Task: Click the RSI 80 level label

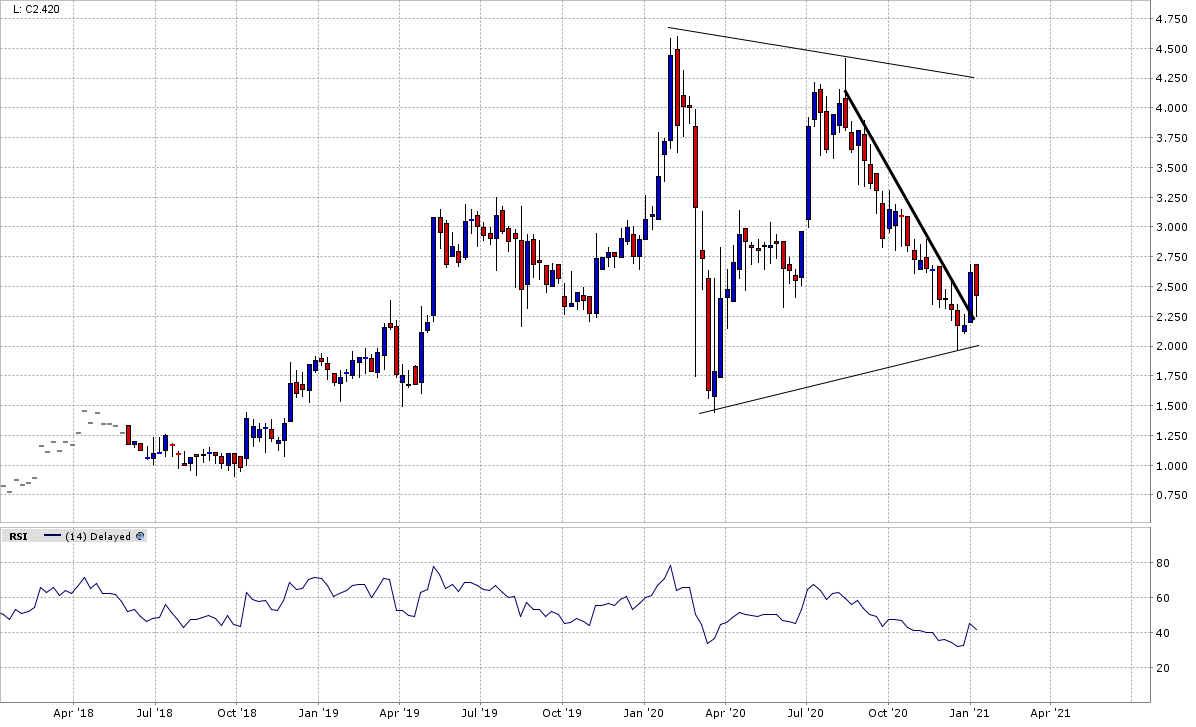Action: [x=1163, y=563]
